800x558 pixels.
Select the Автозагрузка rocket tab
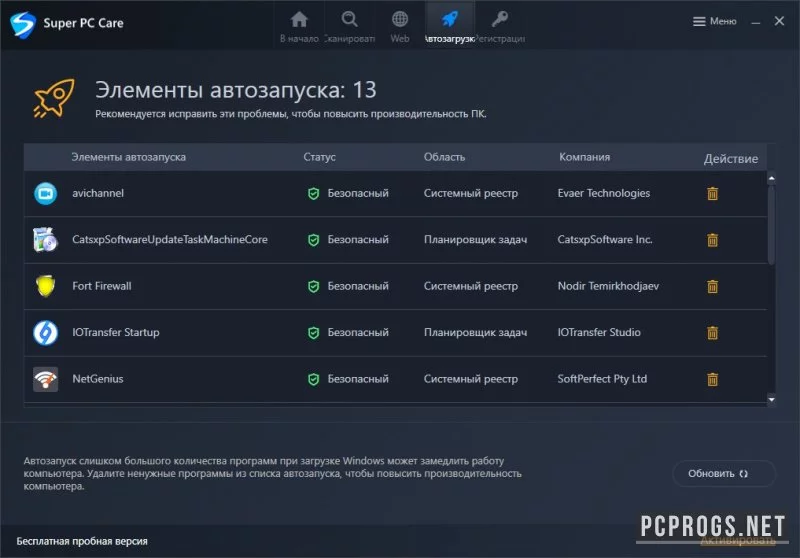pyautogui.click(x=449, y=26)
